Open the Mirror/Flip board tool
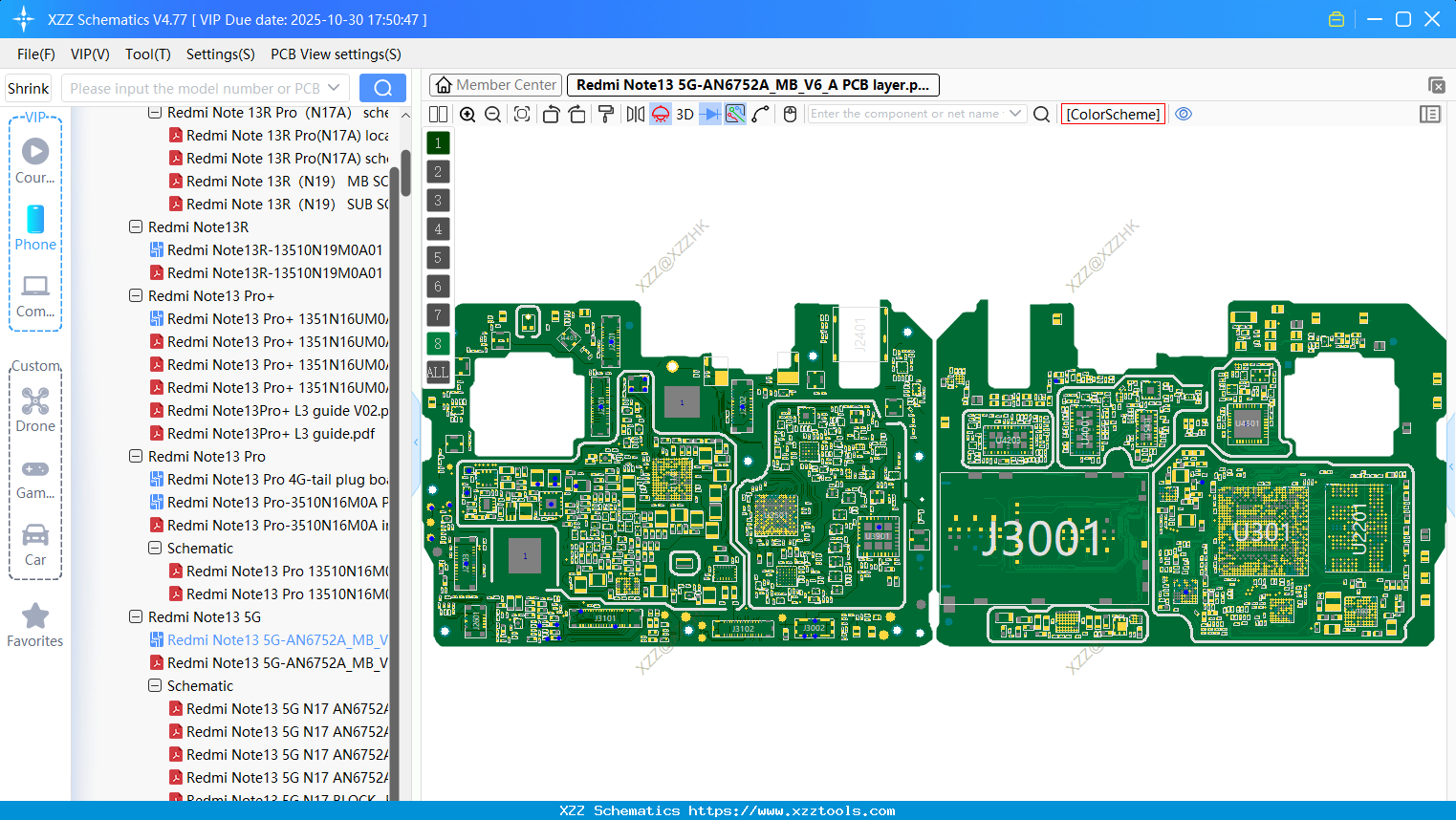This screenshot has width=1456, height=820. (x=634, y=114)
